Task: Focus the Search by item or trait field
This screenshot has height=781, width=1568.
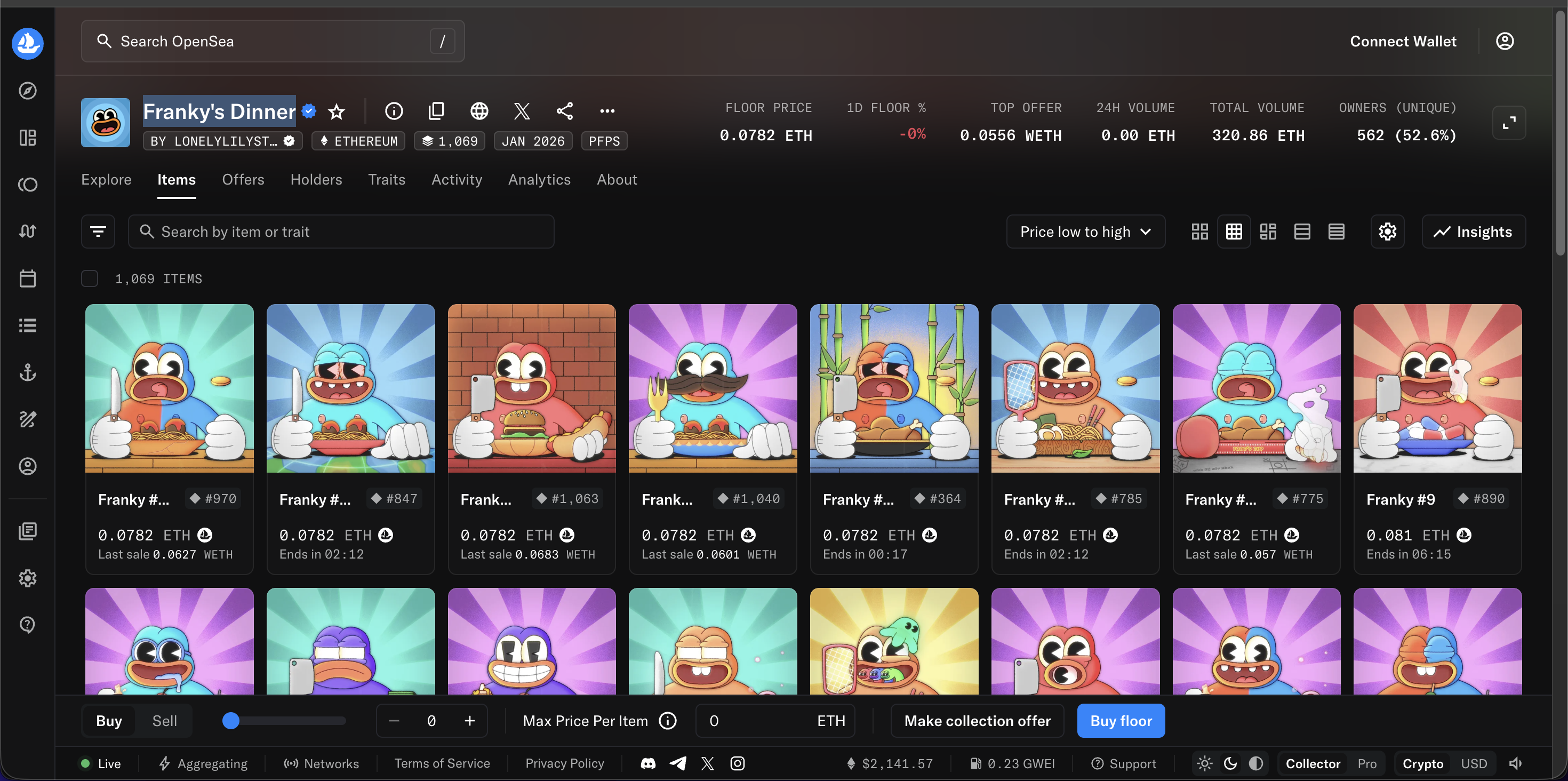Action: click(341, 232)
